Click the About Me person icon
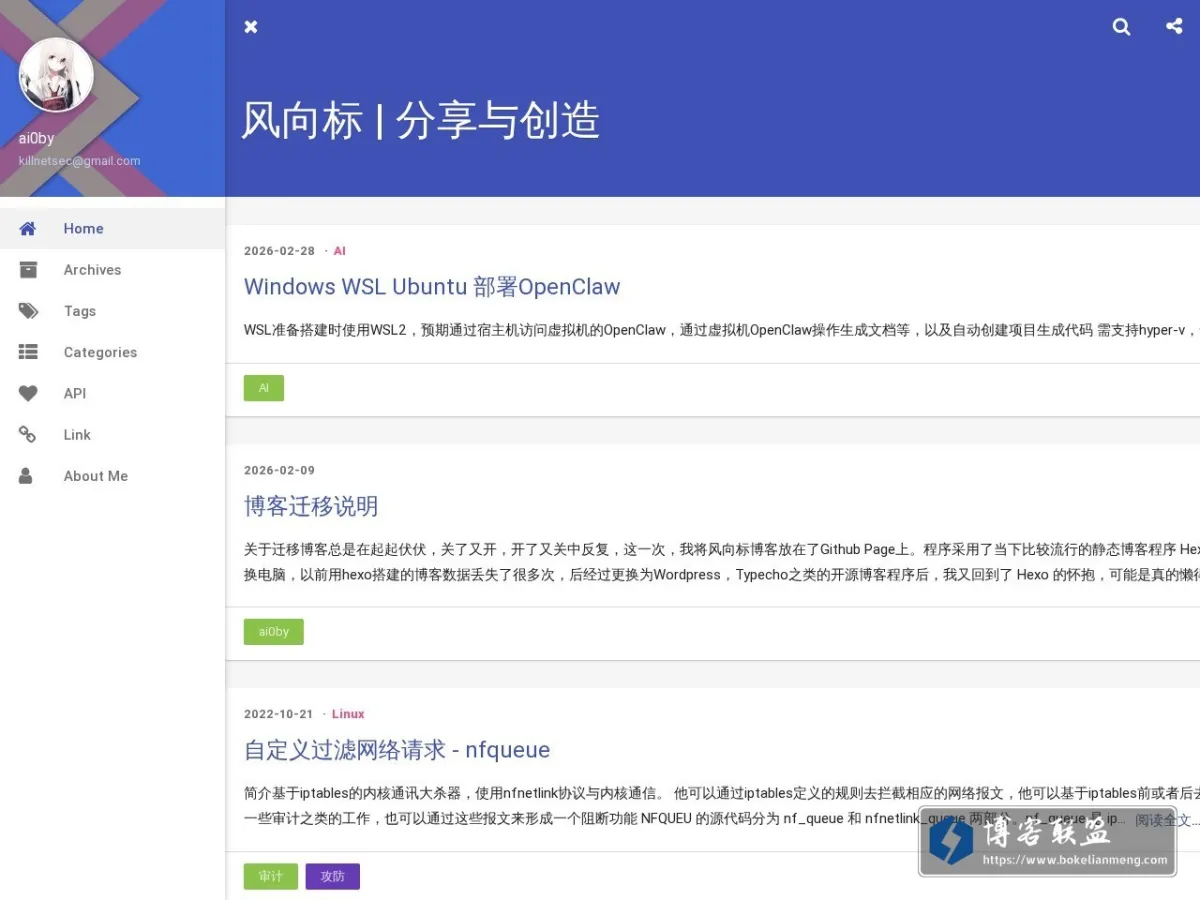This screenshot has width=1200, height=900. 26,476
